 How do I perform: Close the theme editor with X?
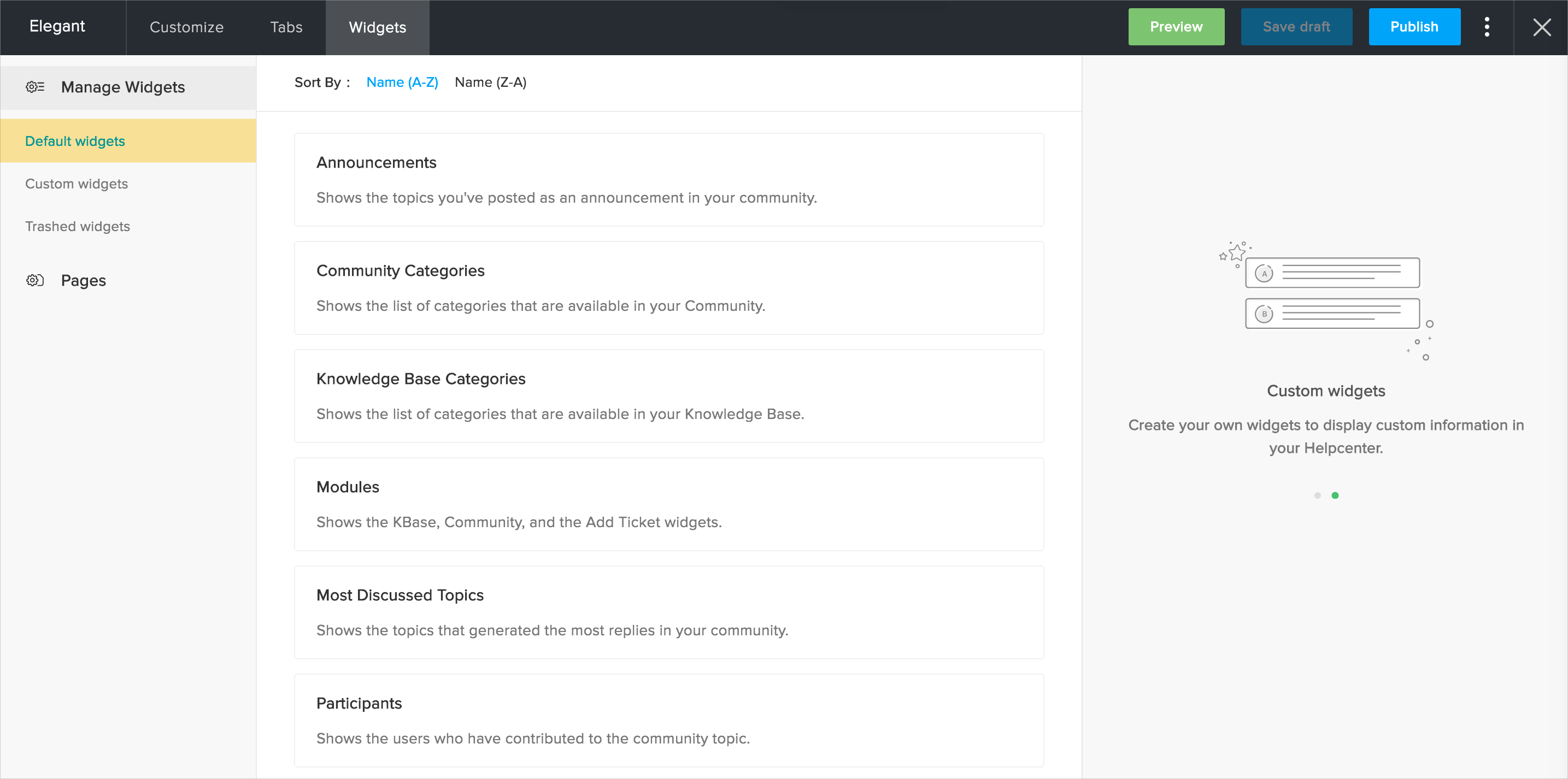pos(1542,27)
